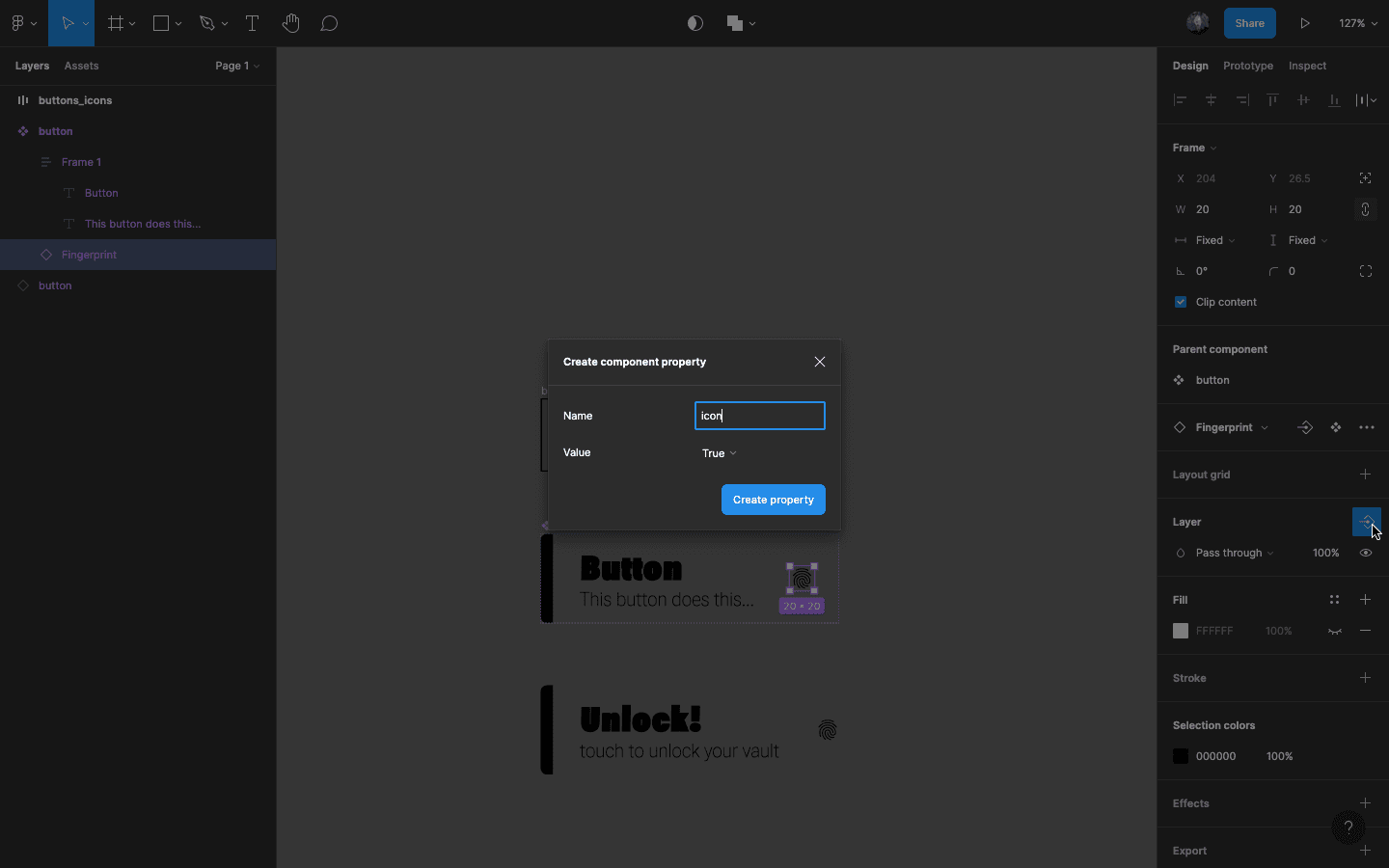Image resolution: width=1389 pixels, height=868 pixels.
Task: Select parent component button link
Action: click(x=1212, y=380)
